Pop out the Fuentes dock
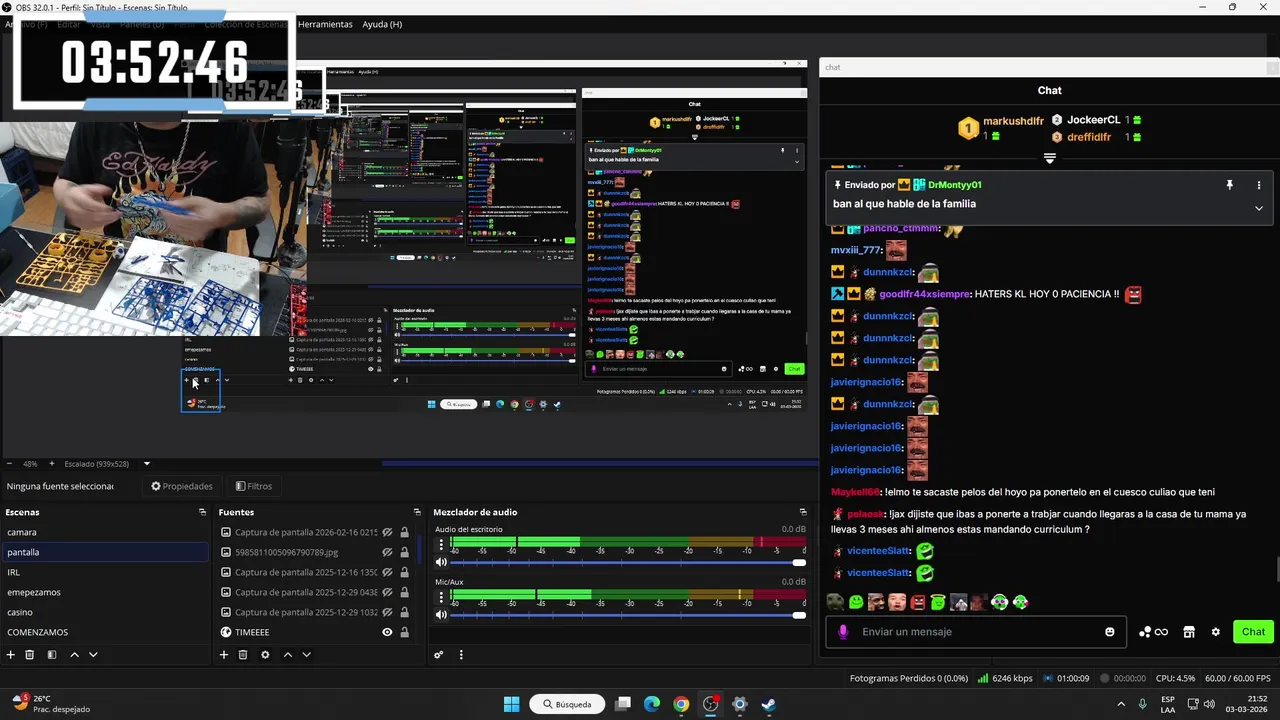 tap(417, 512)
